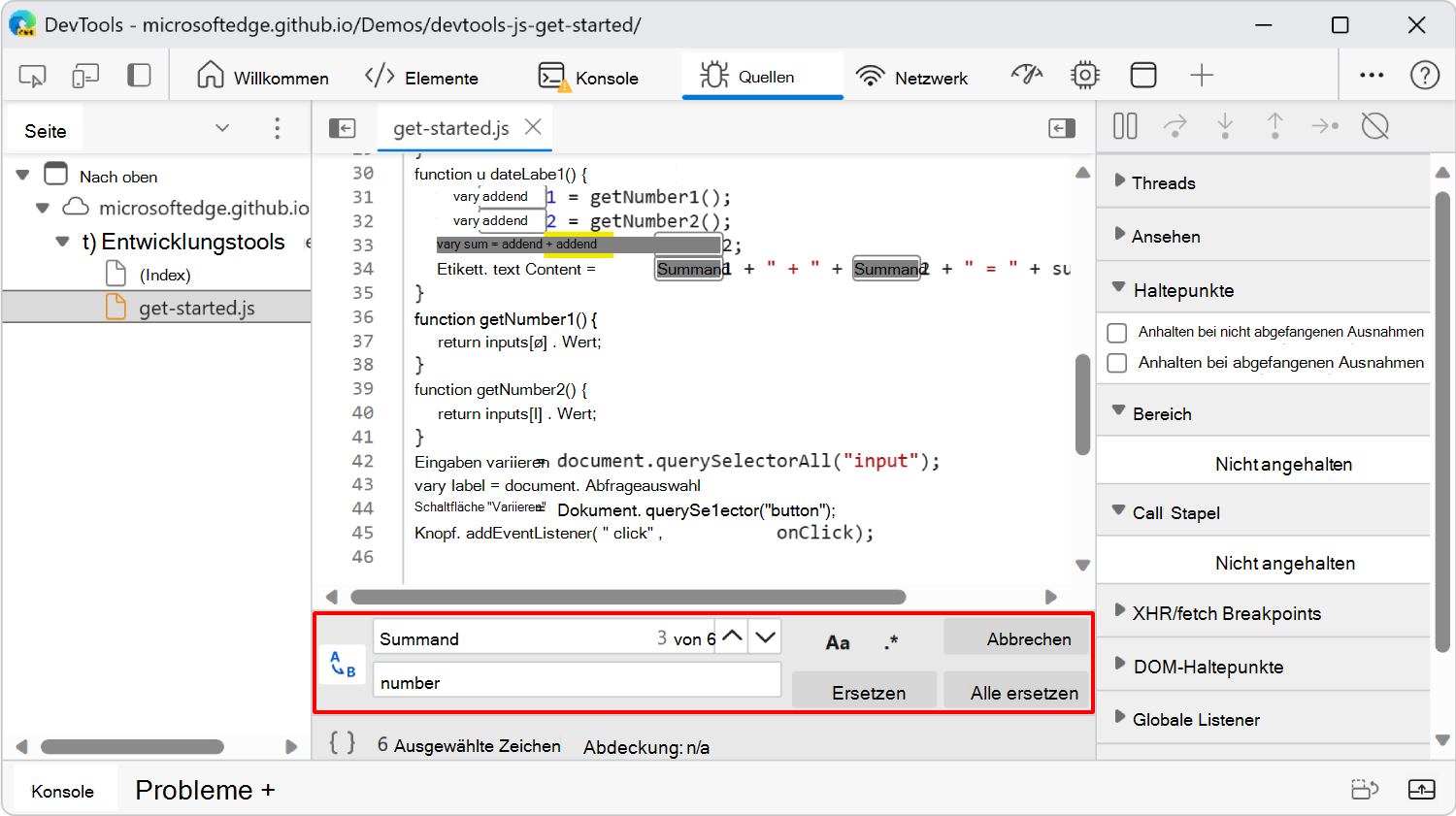1456x816 pixels.
Task: Click the replace input containing 'number'
Action: click(x=576, y=679)
